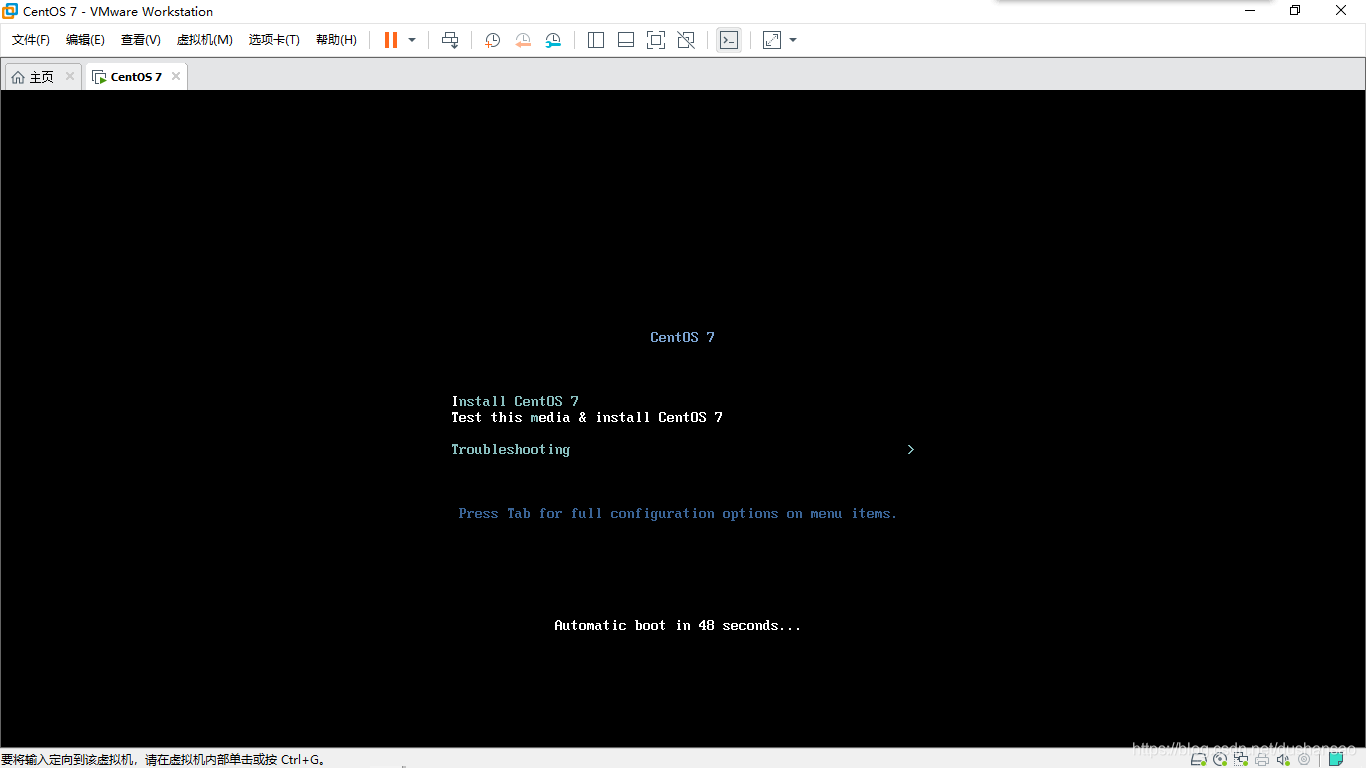Click the printer status icon
Image resolution: width=1366 pixels, height=768 pixels.
[1262, 759]
